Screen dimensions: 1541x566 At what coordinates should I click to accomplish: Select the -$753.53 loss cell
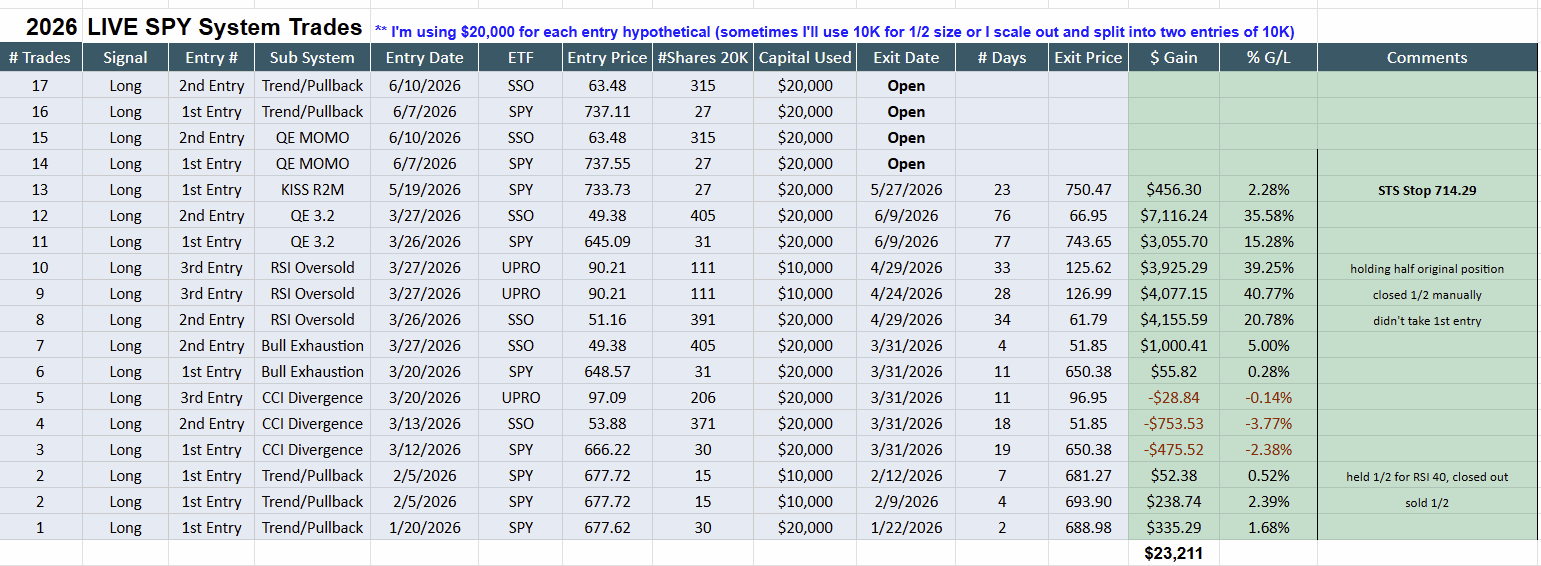(1174, 424)
